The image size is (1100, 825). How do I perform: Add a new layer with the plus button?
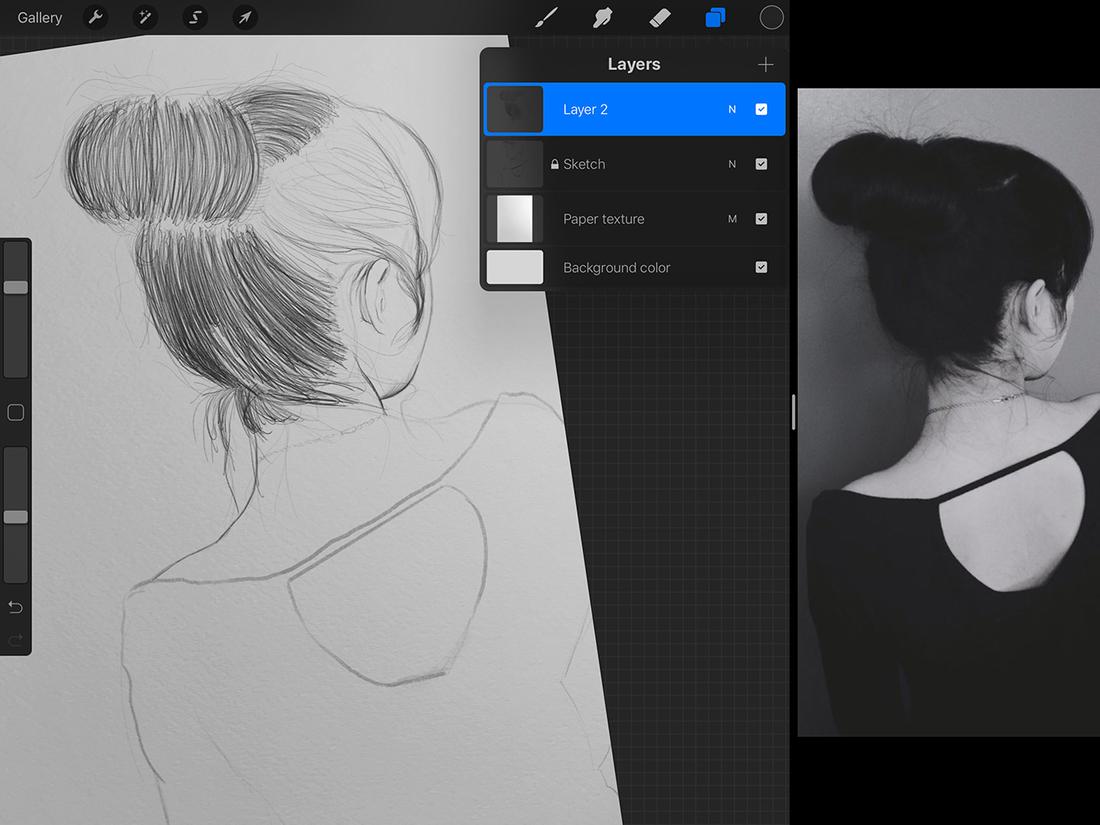tap(765, 63)
